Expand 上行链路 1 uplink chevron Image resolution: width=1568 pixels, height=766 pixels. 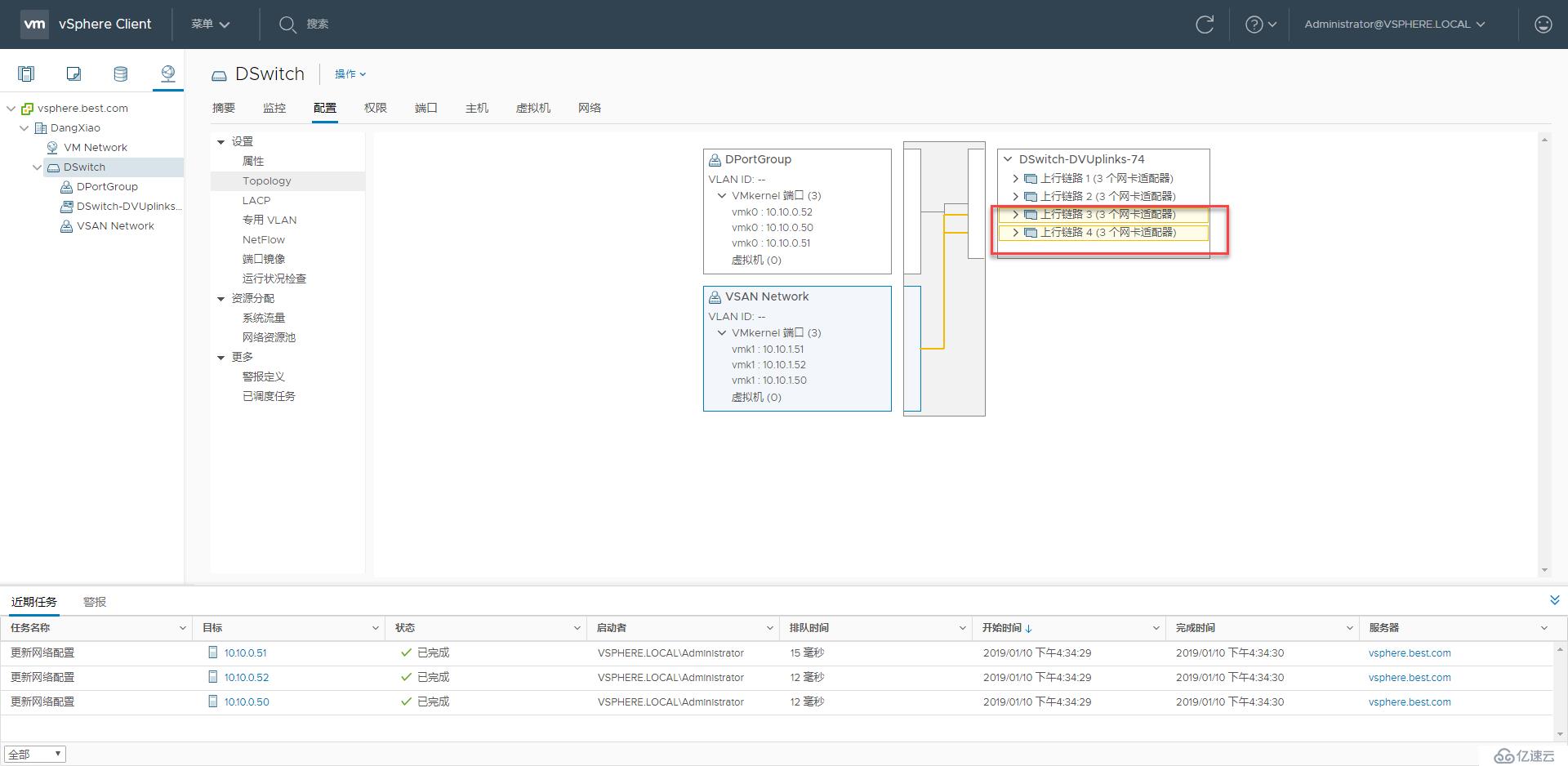tap(1015, 178)
